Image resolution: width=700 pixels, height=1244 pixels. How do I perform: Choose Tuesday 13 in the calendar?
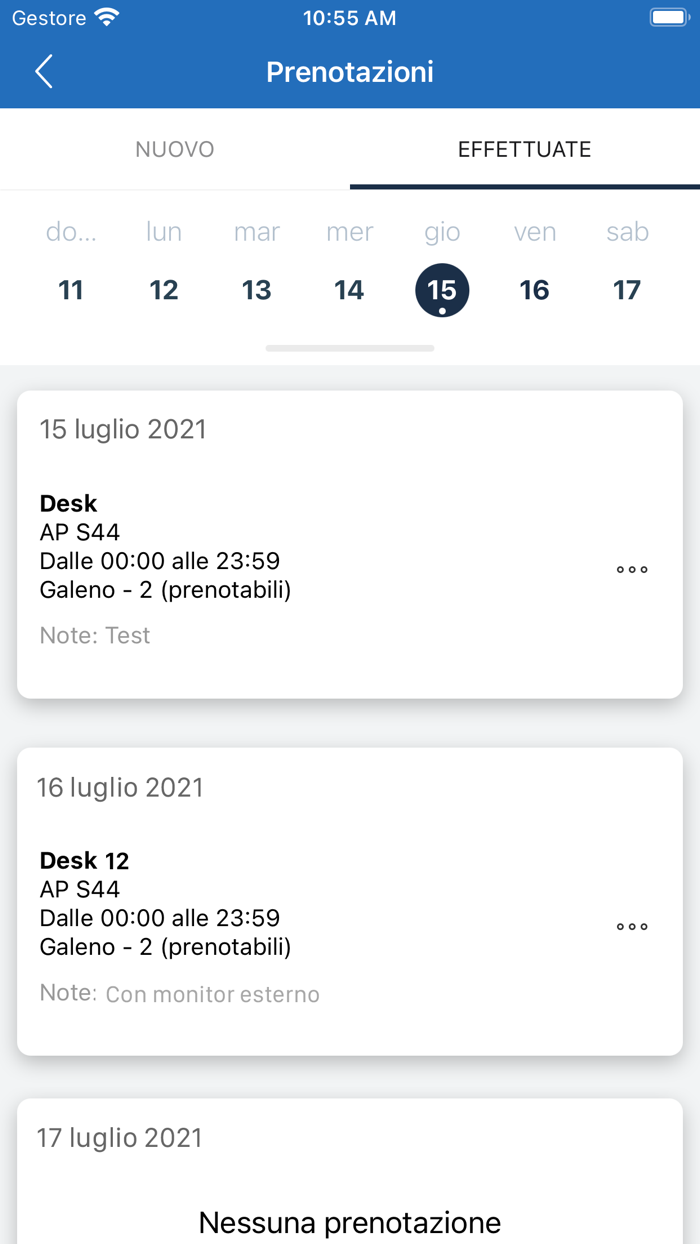[x=256, y=290]
